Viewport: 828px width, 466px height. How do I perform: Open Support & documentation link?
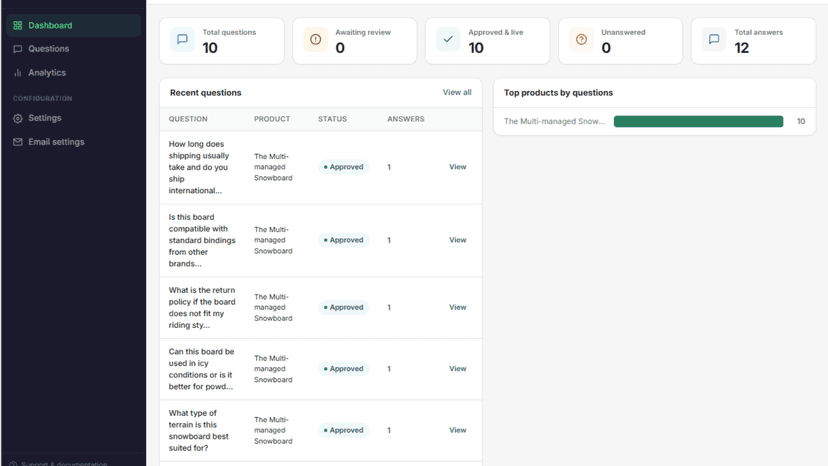[x=58, y=463]
